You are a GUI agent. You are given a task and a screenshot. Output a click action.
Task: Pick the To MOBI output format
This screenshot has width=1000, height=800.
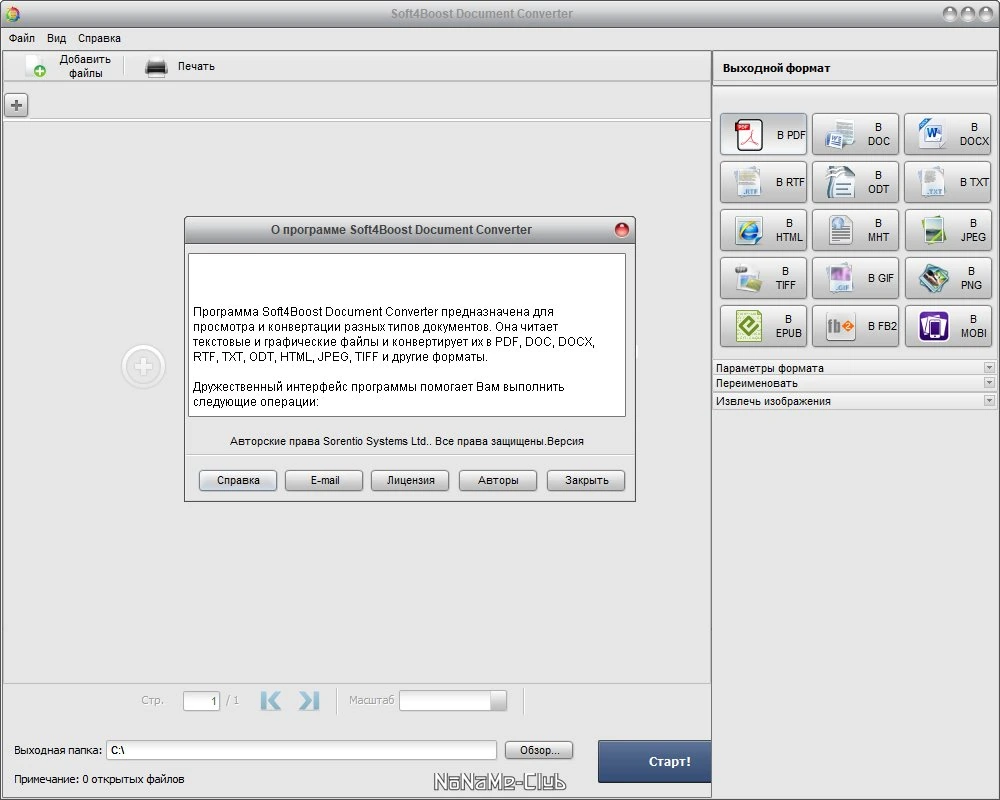(x=948, y=326)
